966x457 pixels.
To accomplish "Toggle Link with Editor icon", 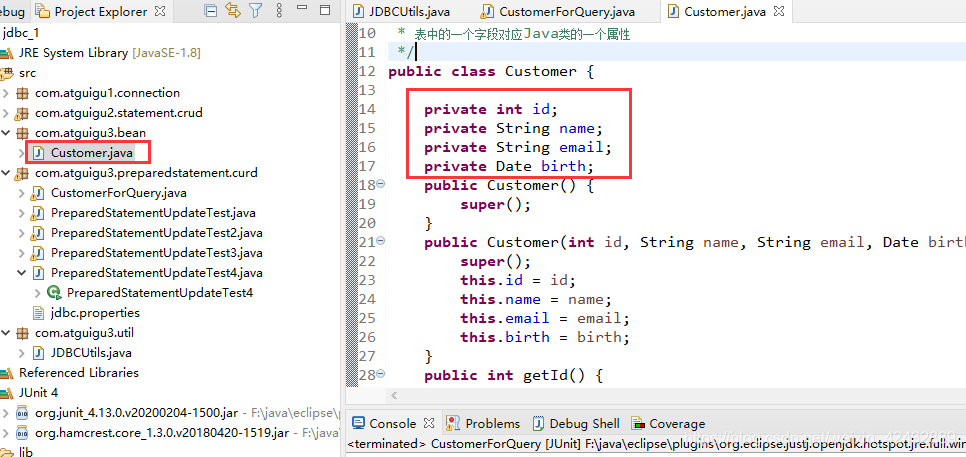I will point(233,10).
